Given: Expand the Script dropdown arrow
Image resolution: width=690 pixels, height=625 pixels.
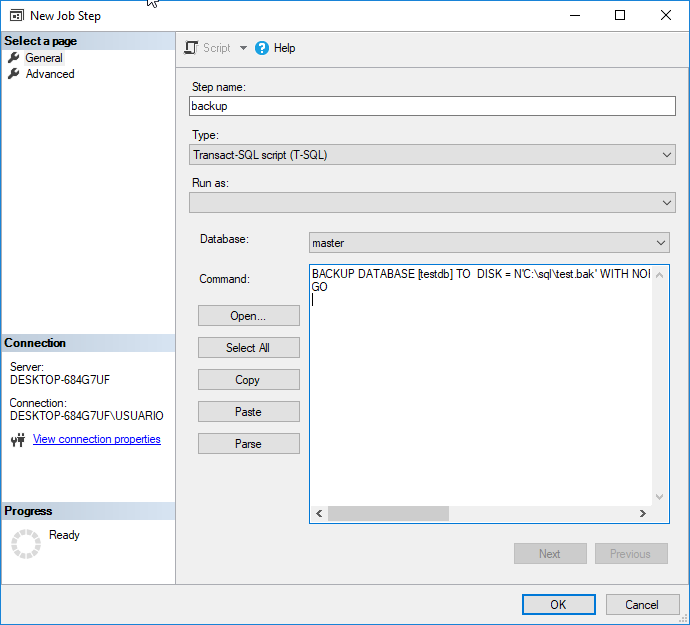Looking at the screenshot, I should coord(243,48).
